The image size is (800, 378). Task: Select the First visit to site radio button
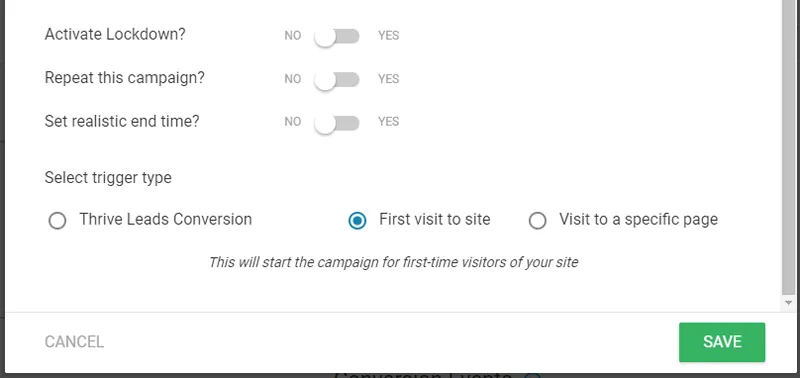coord(357,221)
